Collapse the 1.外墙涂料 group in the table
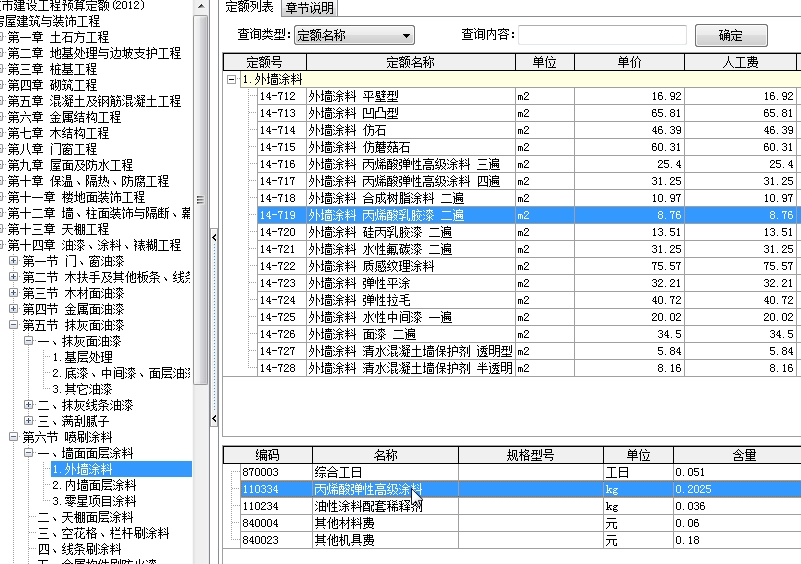Image resolution: width=801 pixels, height=564 pixels. [x=231, y=79]
